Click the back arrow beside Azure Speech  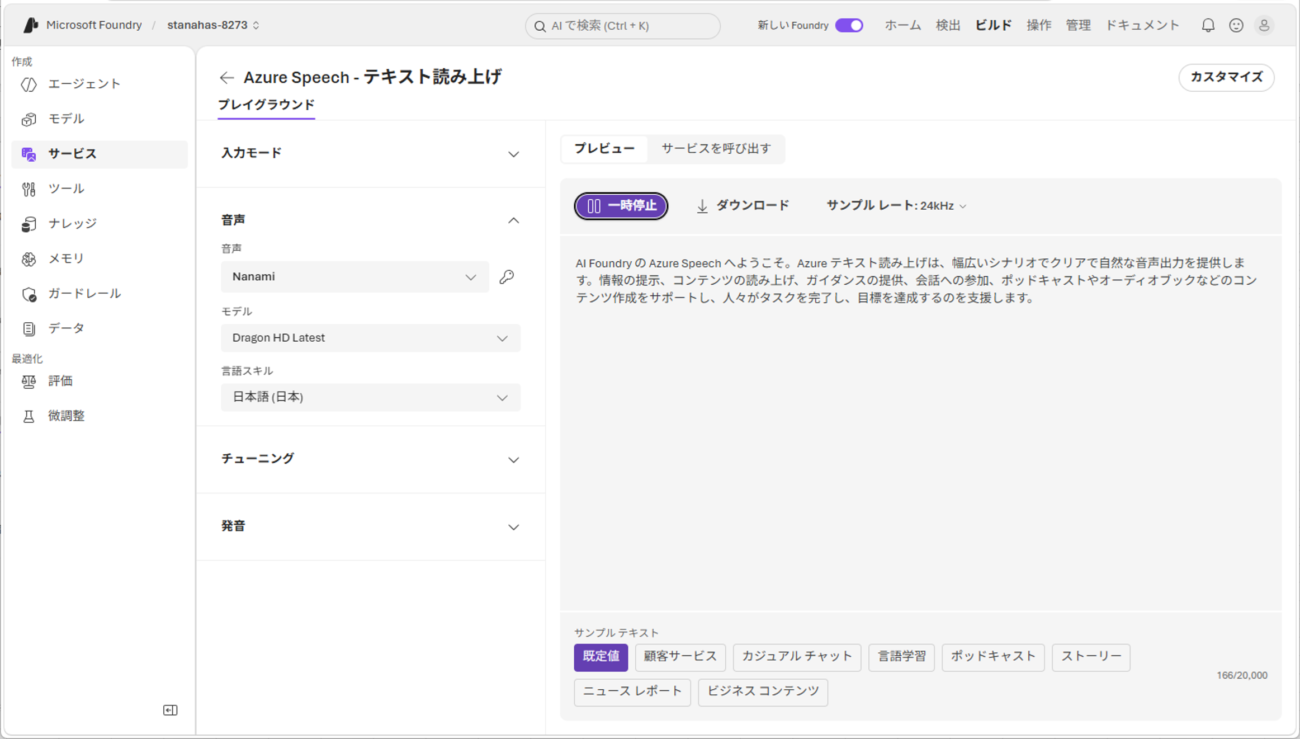point(227,77)
